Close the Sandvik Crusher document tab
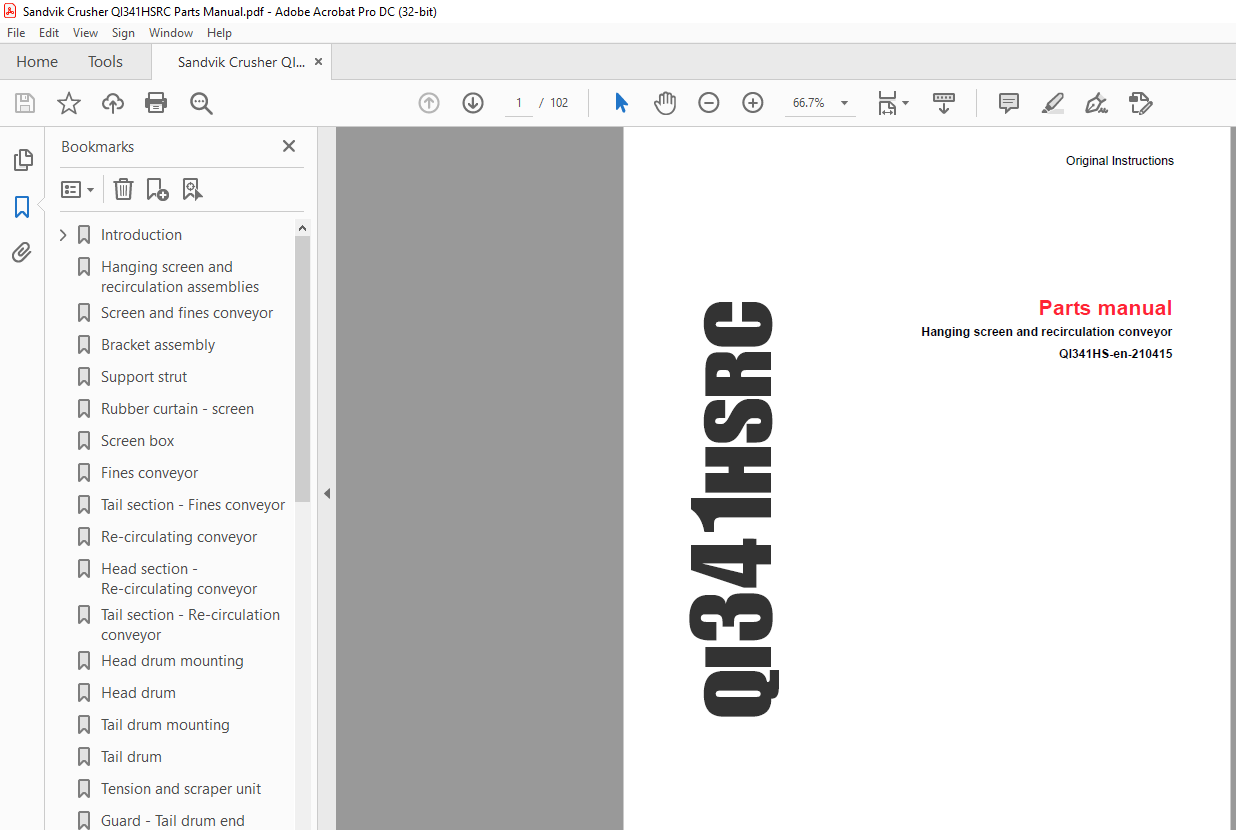The height and width of the screenshot is (830, 1236). pos(319,62)
